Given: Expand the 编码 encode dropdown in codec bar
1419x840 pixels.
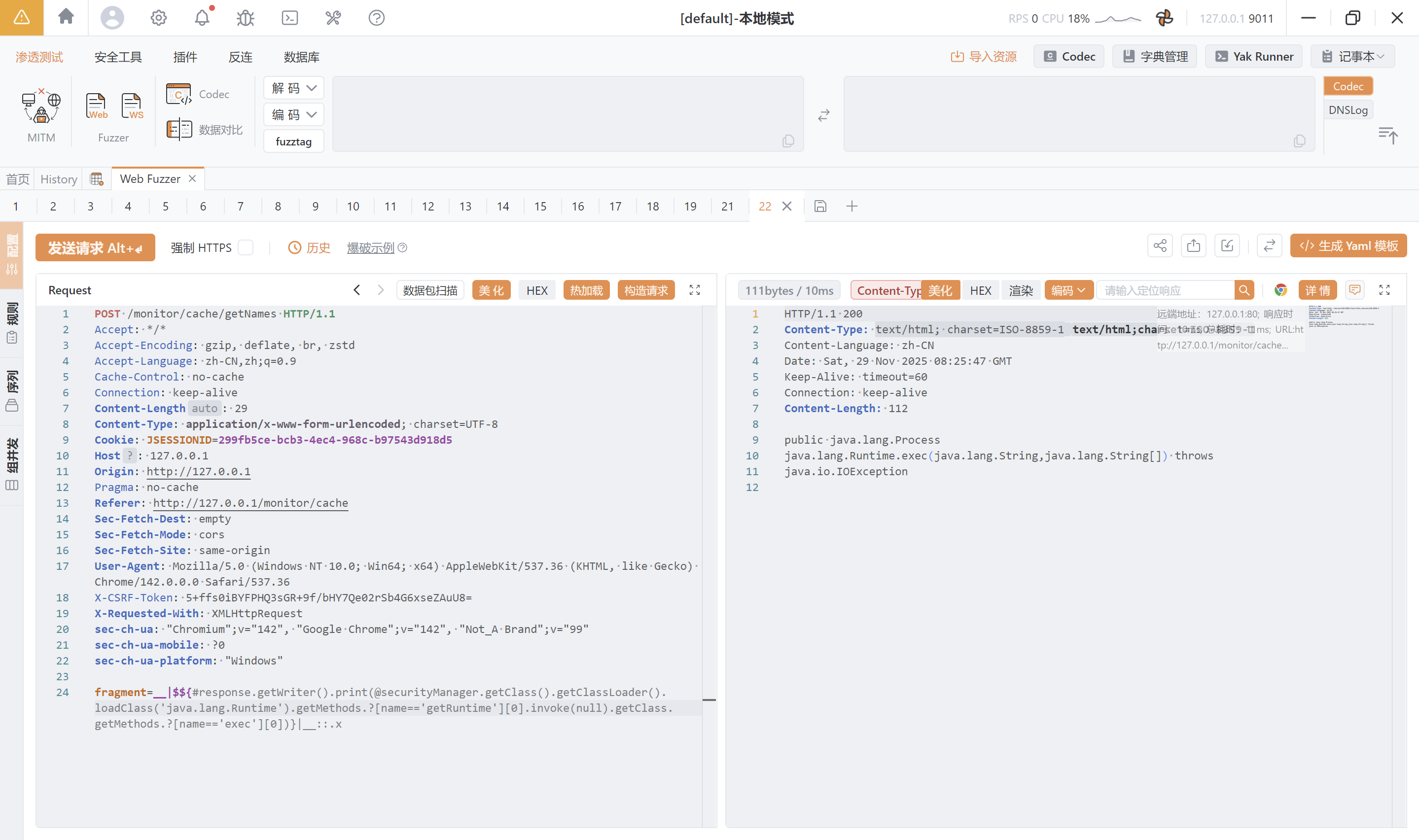Looking at the screenshot, I should [x=294, y=115].
